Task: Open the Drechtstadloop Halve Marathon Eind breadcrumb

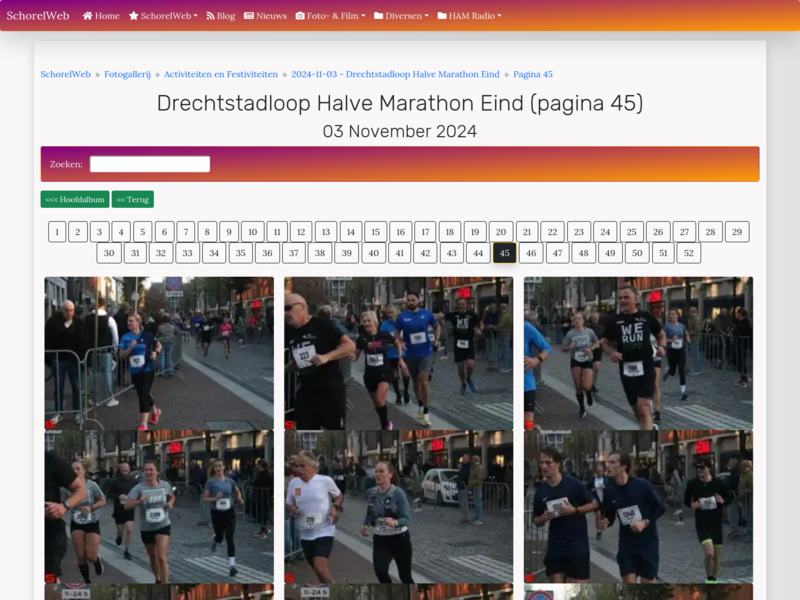Action: point(395,74)
